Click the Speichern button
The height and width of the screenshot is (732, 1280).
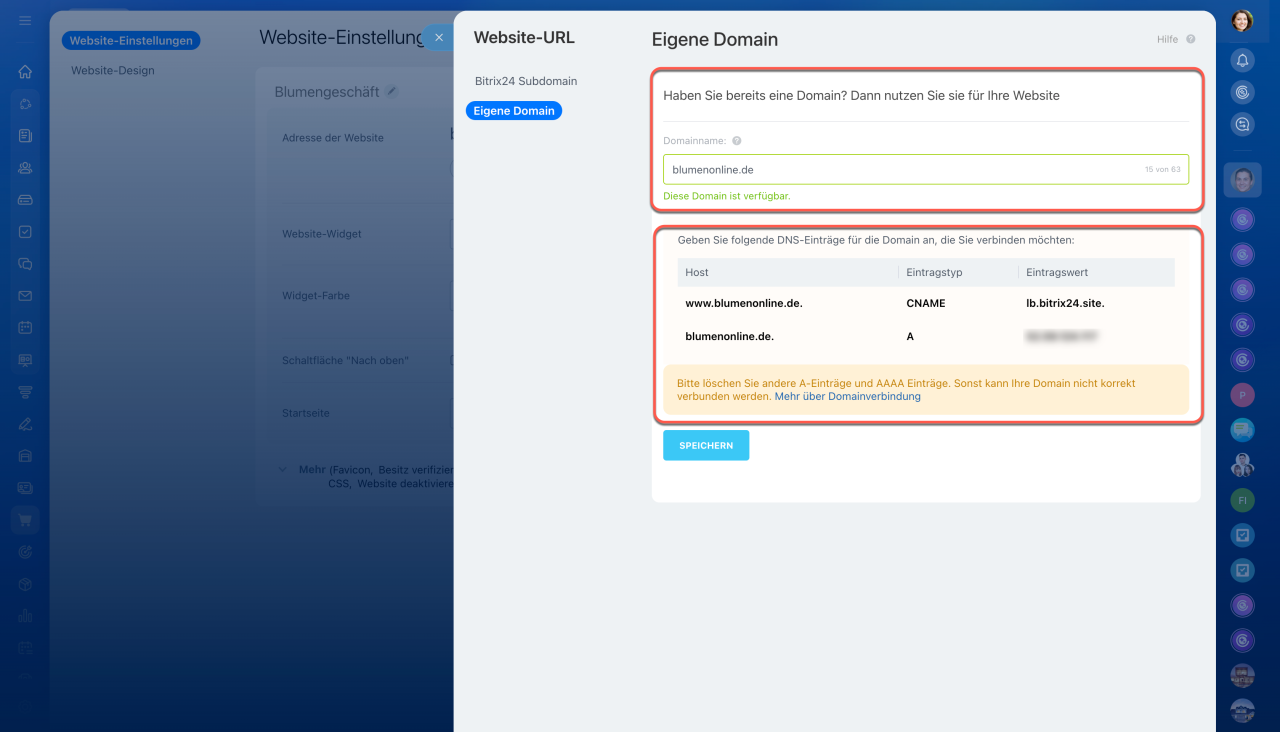coord(706,445)
